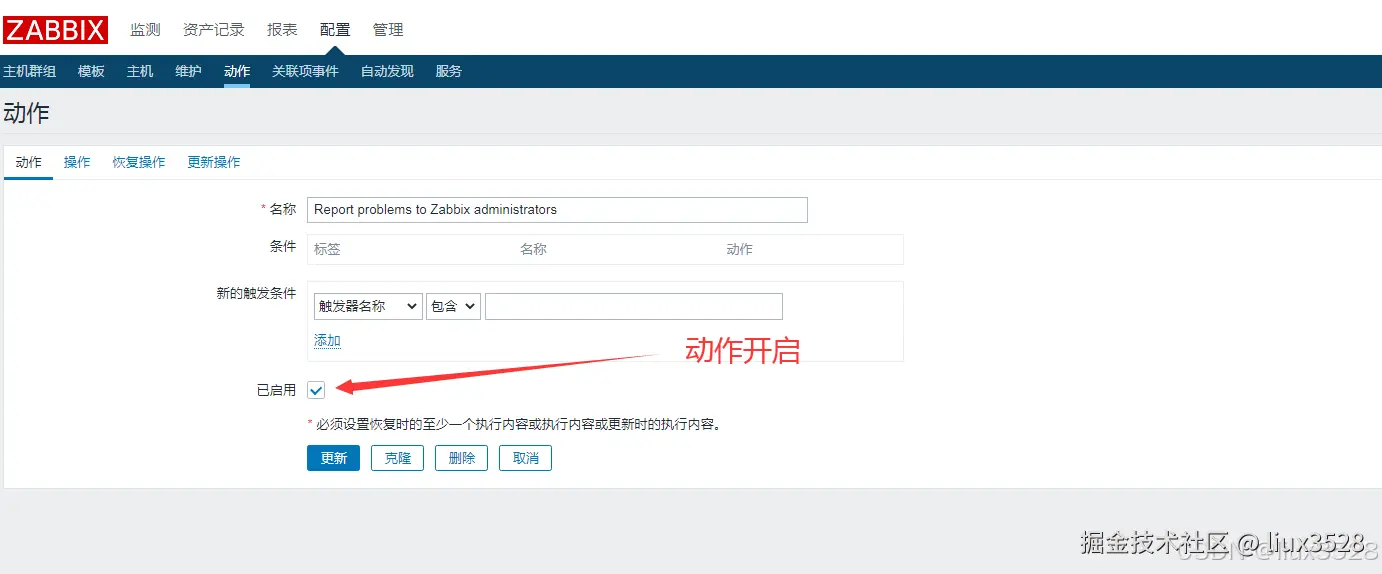Select the 动作 submenu item in blue bar

coord(237,71)
